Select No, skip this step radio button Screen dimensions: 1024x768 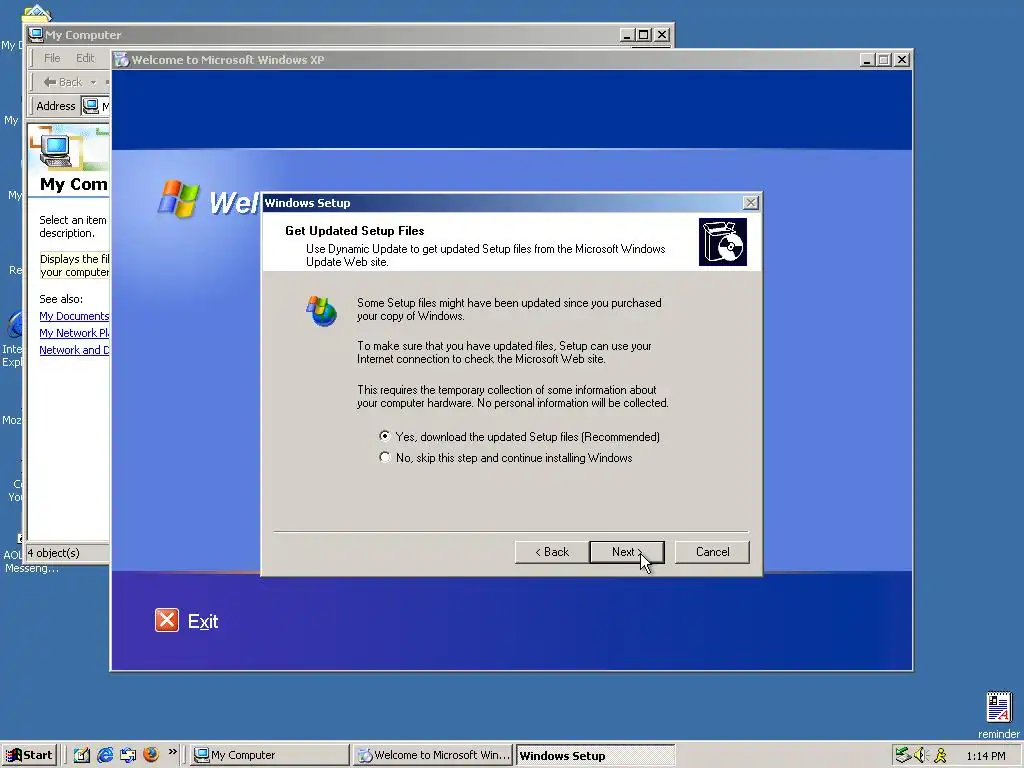384,457
